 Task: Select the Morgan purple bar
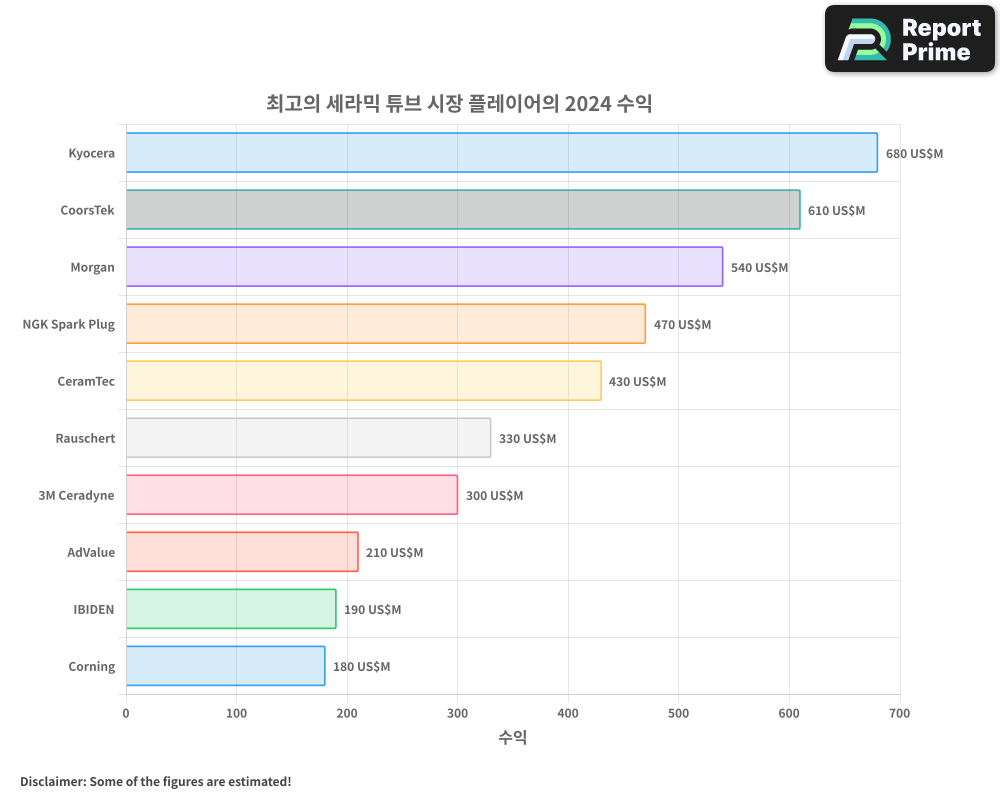pyautogui.click(x=420, y=267)
